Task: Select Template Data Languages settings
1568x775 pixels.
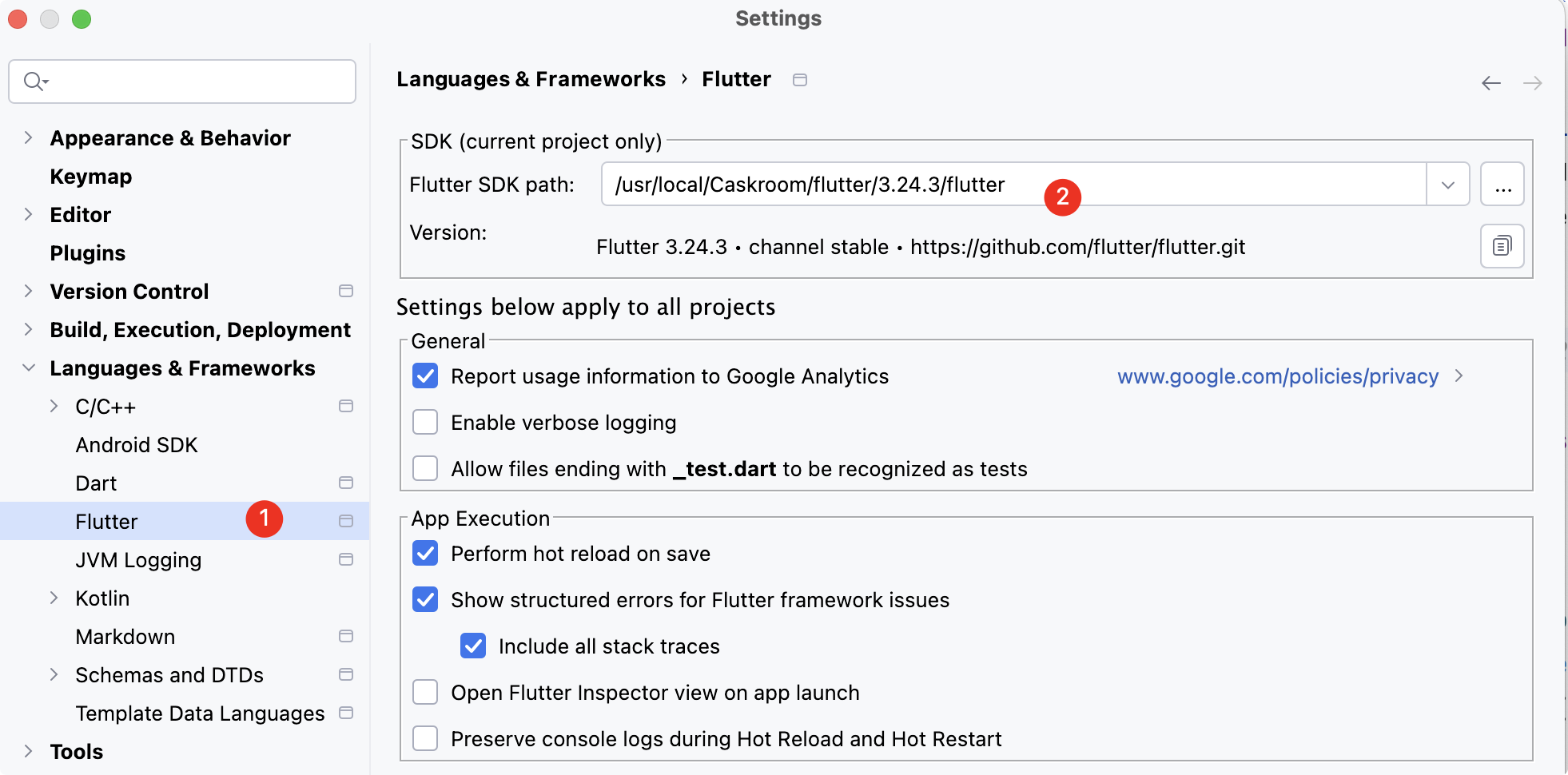Action: 200,713
